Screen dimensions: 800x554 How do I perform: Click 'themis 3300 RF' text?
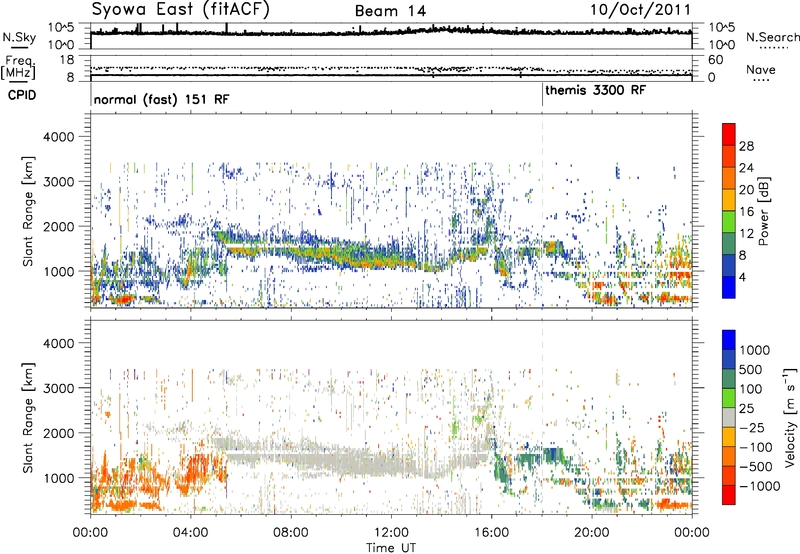pos(595,90)
